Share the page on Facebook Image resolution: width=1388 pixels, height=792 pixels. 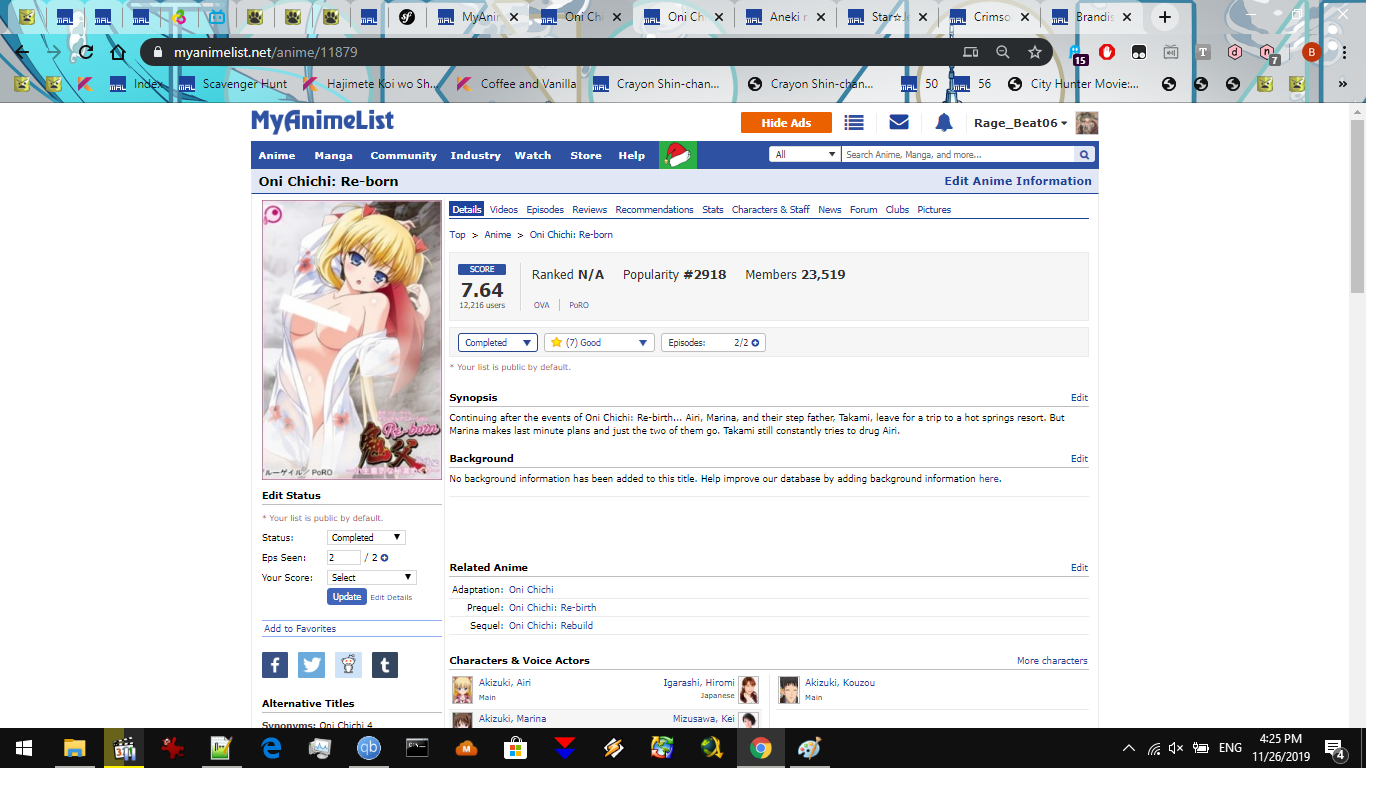click(x=275, y=665)
